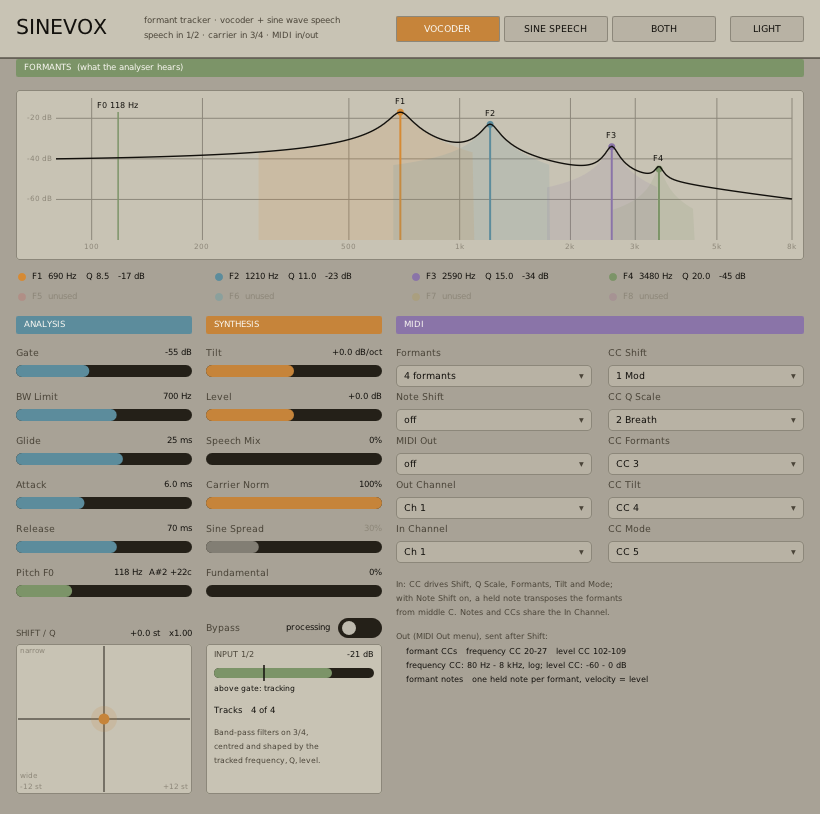Click the '700 Hz' BW Limit value
The image size is (820, 814).
click(x=177, y=396)
